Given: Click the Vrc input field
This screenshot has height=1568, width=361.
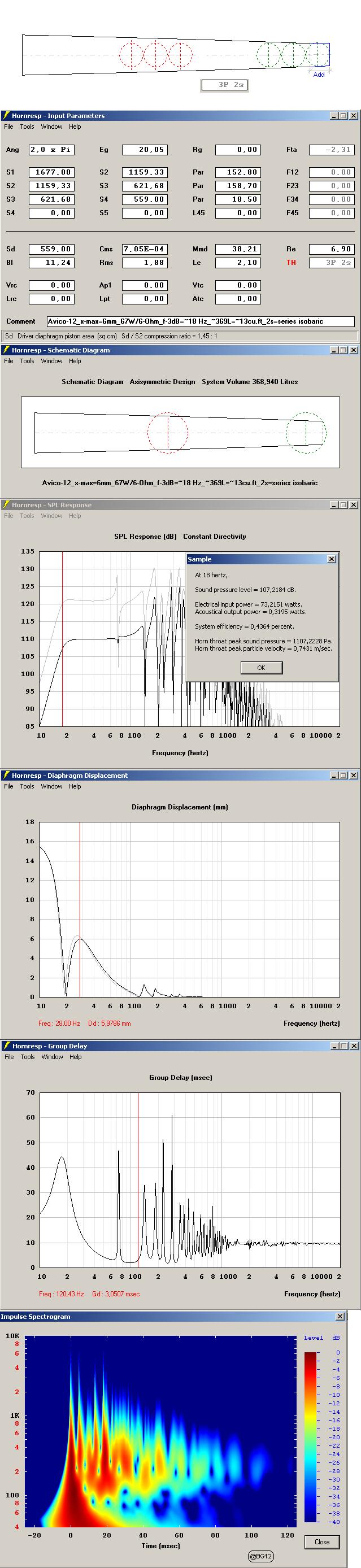Looking at the screenshot, I should [52, 285].
